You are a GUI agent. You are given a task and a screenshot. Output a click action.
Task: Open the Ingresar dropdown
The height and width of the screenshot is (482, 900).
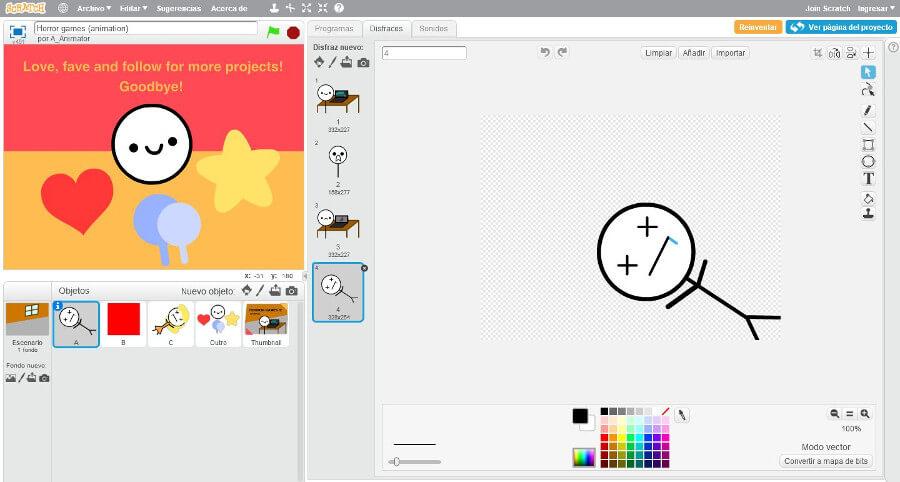click(876, 8)
